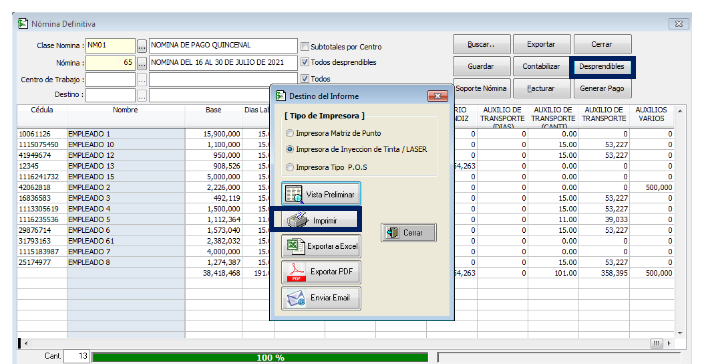Select the EMPLEADO 8 row name
Image resolution: width=705 pixels, height=364 pixels.
pos(89,262)
